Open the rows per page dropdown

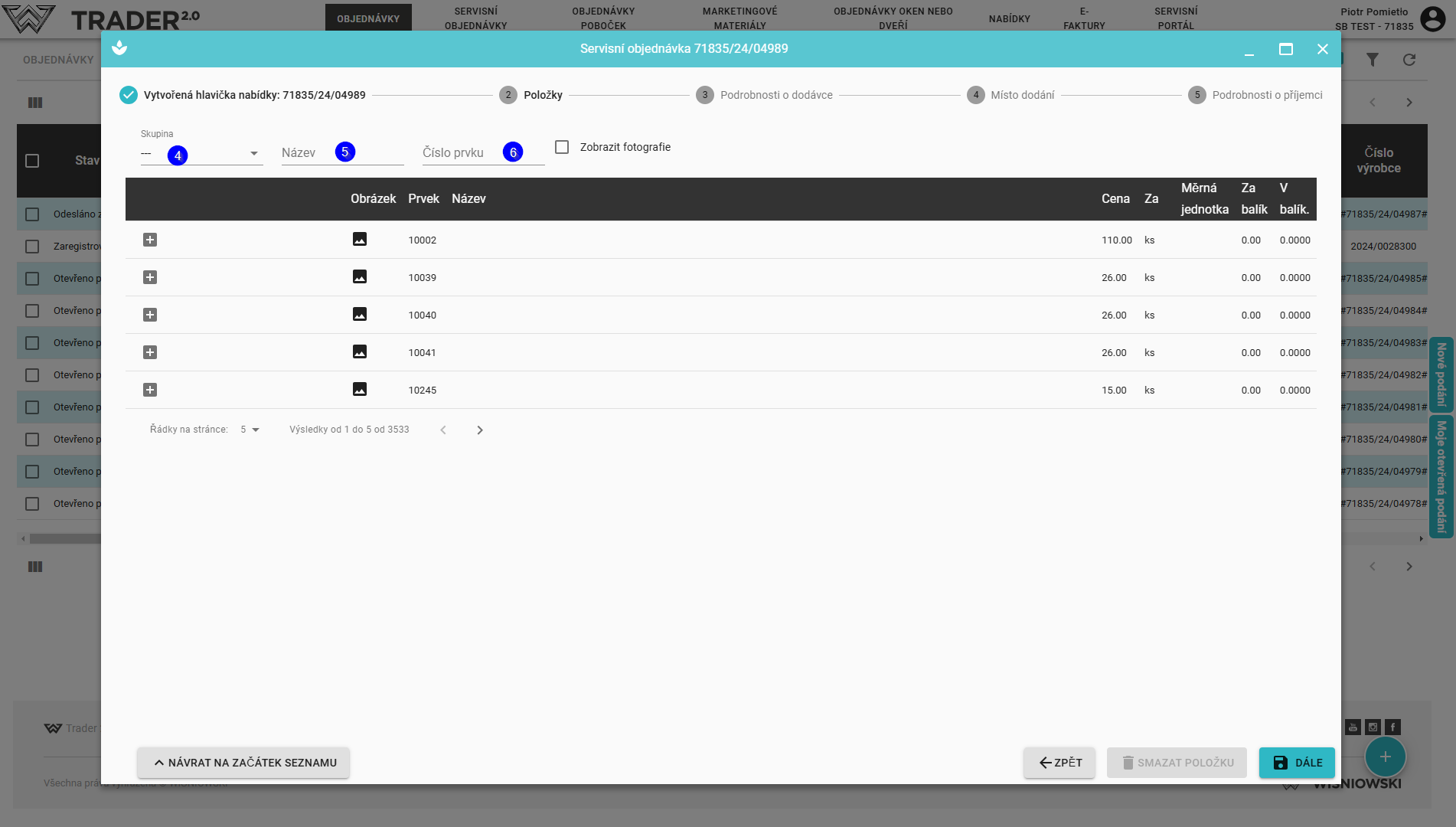(x=250, y=430)
